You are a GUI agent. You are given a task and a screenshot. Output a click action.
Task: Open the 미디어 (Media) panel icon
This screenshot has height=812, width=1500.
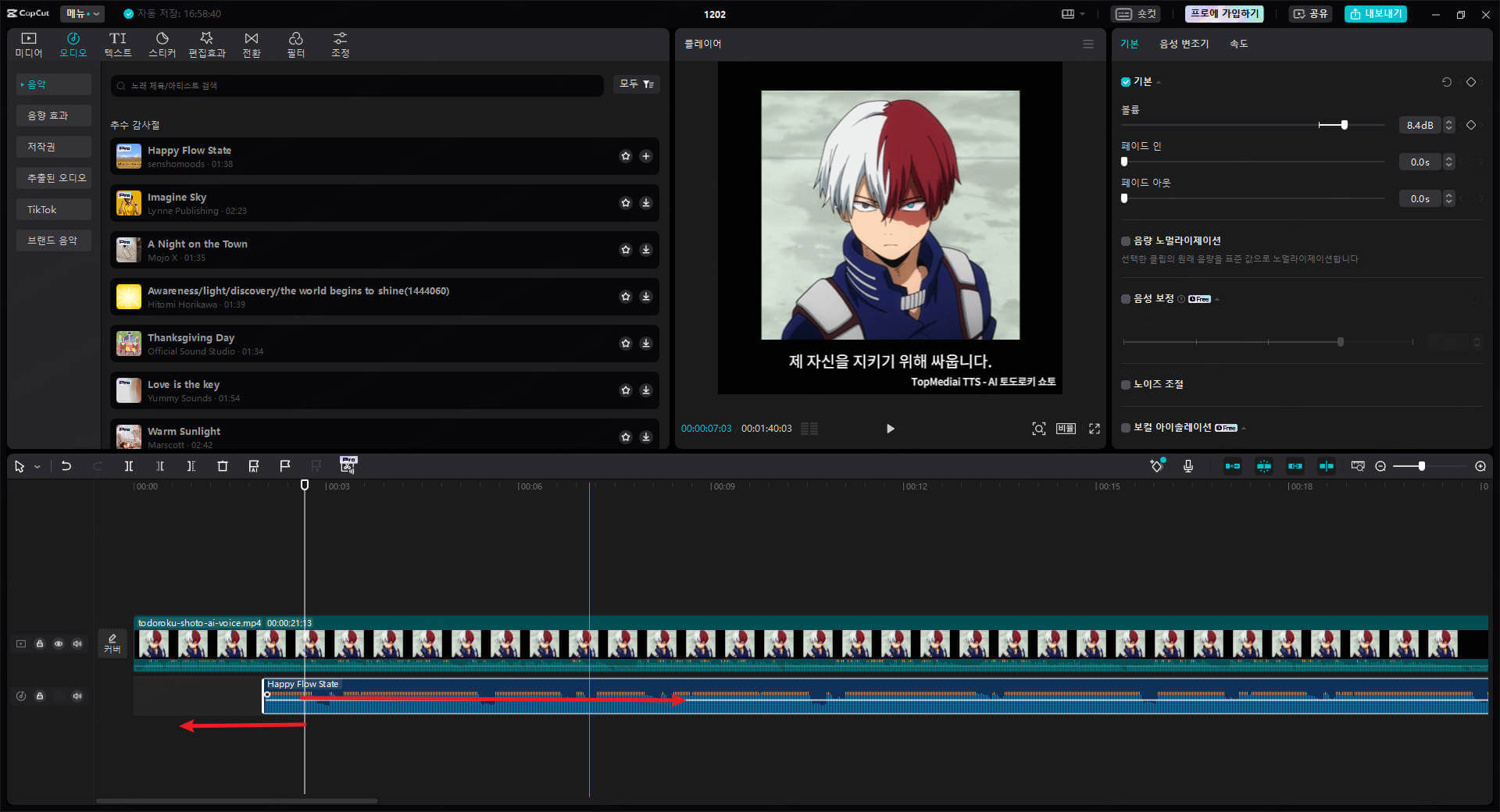click(29, 45)
